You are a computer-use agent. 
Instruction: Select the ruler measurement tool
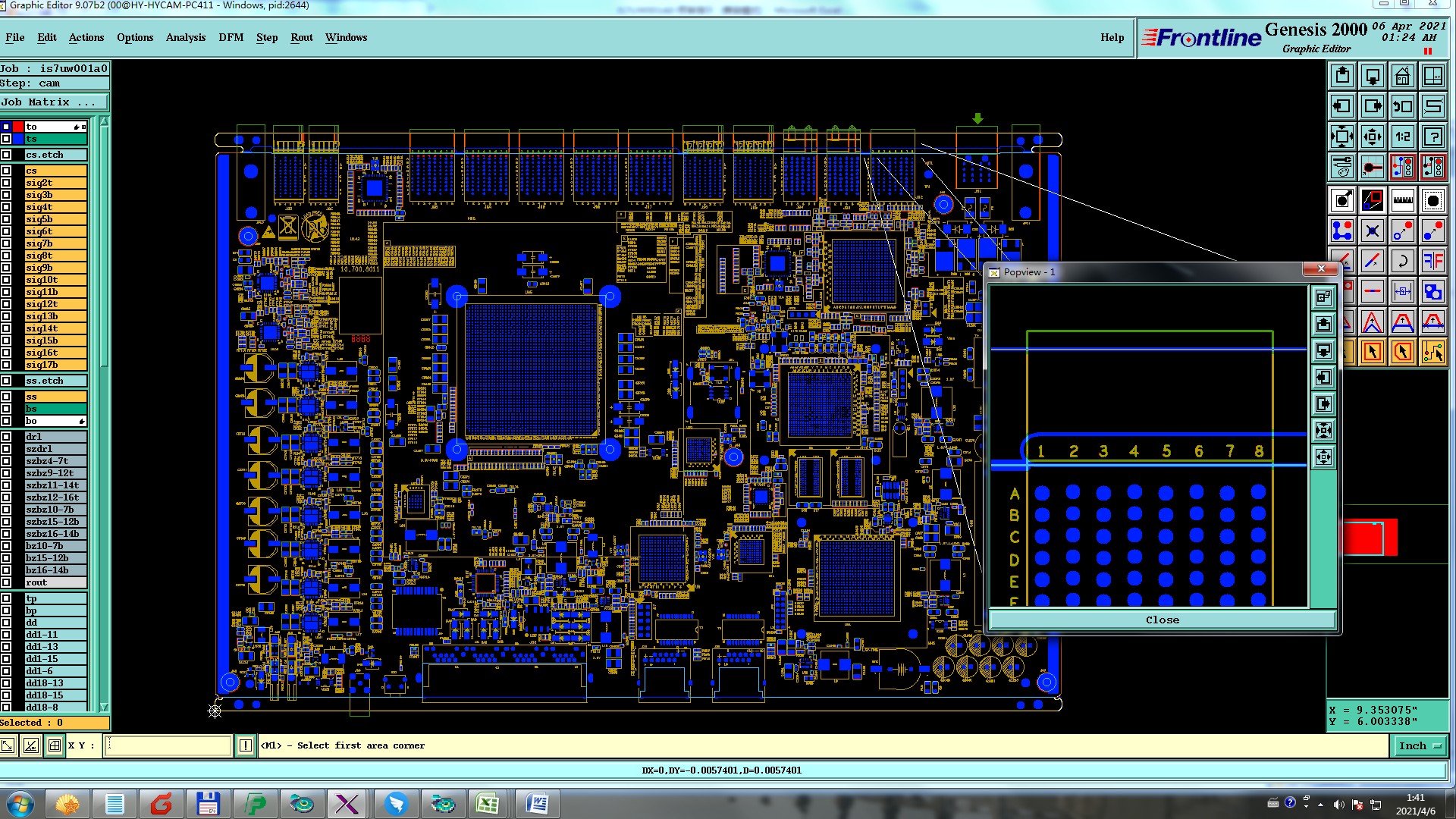coord(1402,200)
